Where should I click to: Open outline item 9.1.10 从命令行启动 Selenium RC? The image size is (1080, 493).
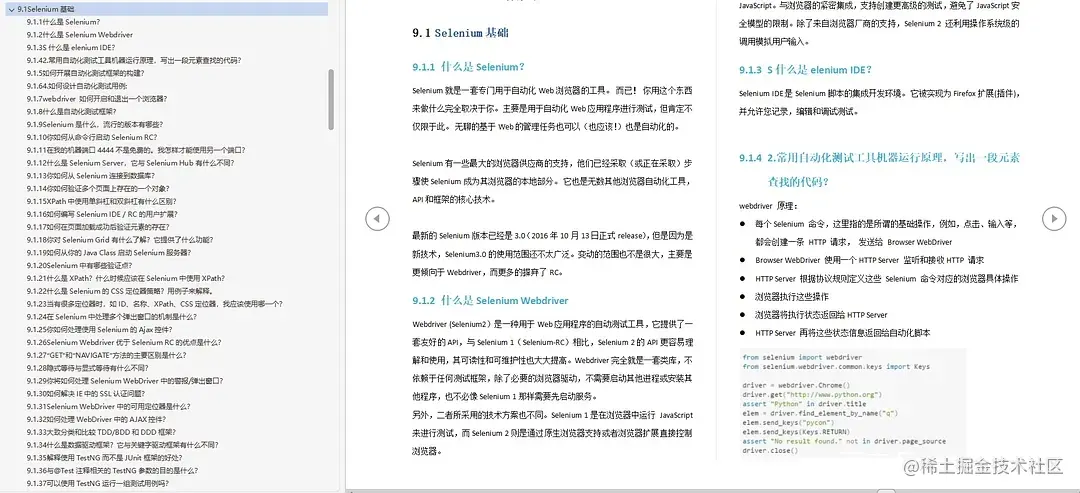pos(92,137)
